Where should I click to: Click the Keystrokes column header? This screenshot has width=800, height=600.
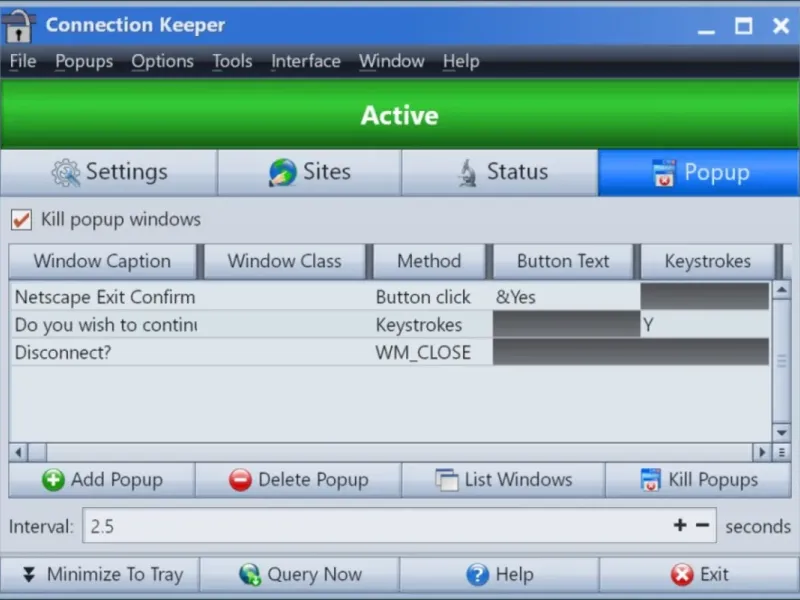707,261
